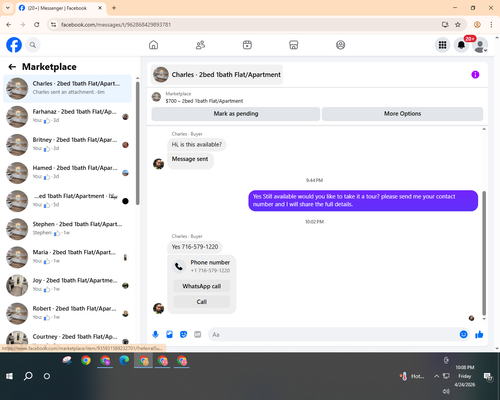Select Courtney conversation in list
This screenshot has height=400, width=500.
click(x=67, y=337)
